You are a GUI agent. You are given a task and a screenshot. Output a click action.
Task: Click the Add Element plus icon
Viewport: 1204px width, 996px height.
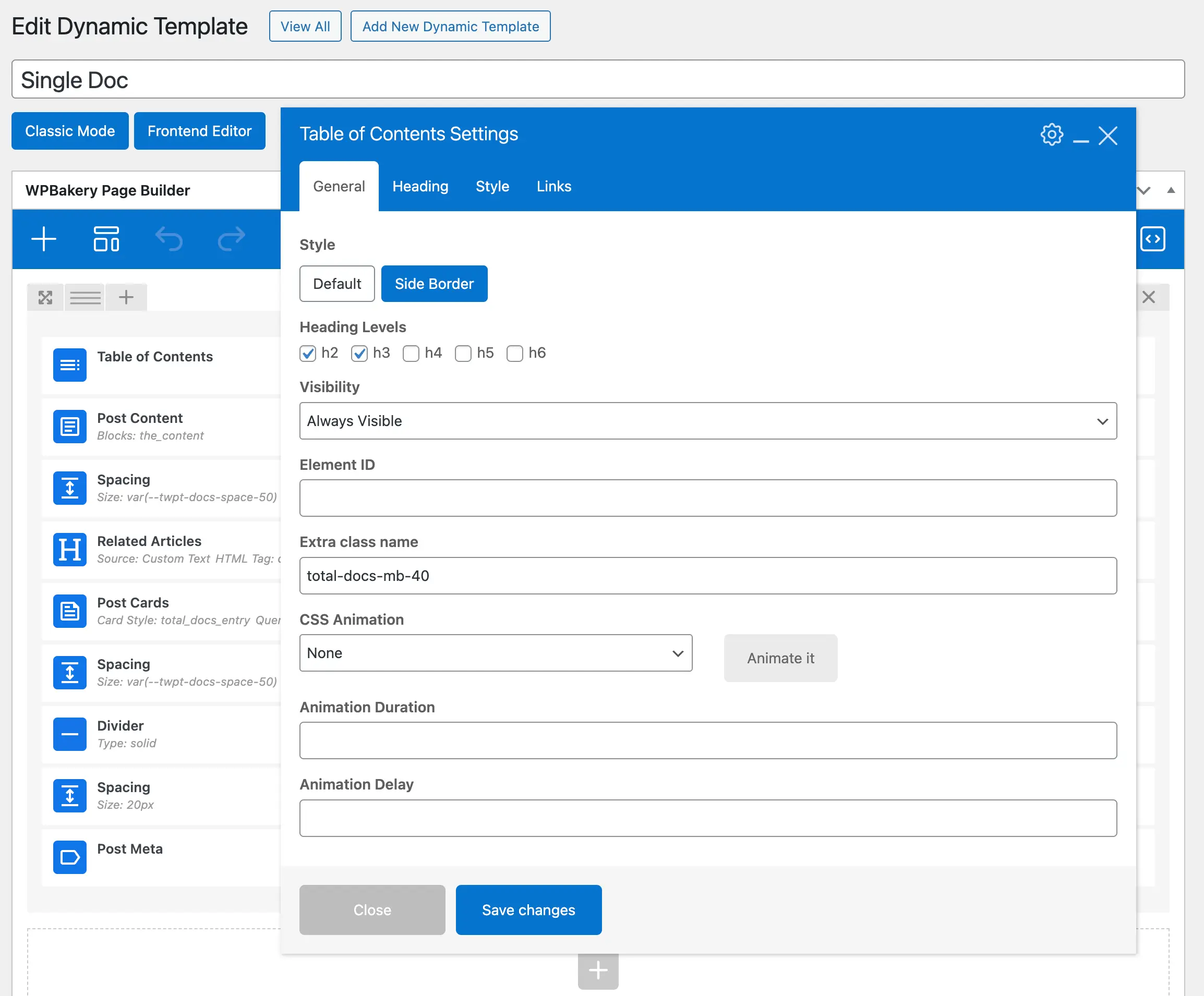coord(44,239)
